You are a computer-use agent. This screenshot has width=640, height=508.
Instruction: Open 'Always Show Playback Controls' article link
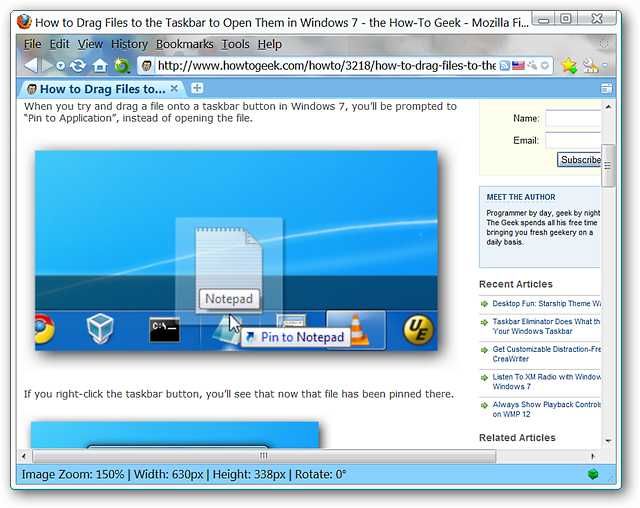click(x=546, y=409)
